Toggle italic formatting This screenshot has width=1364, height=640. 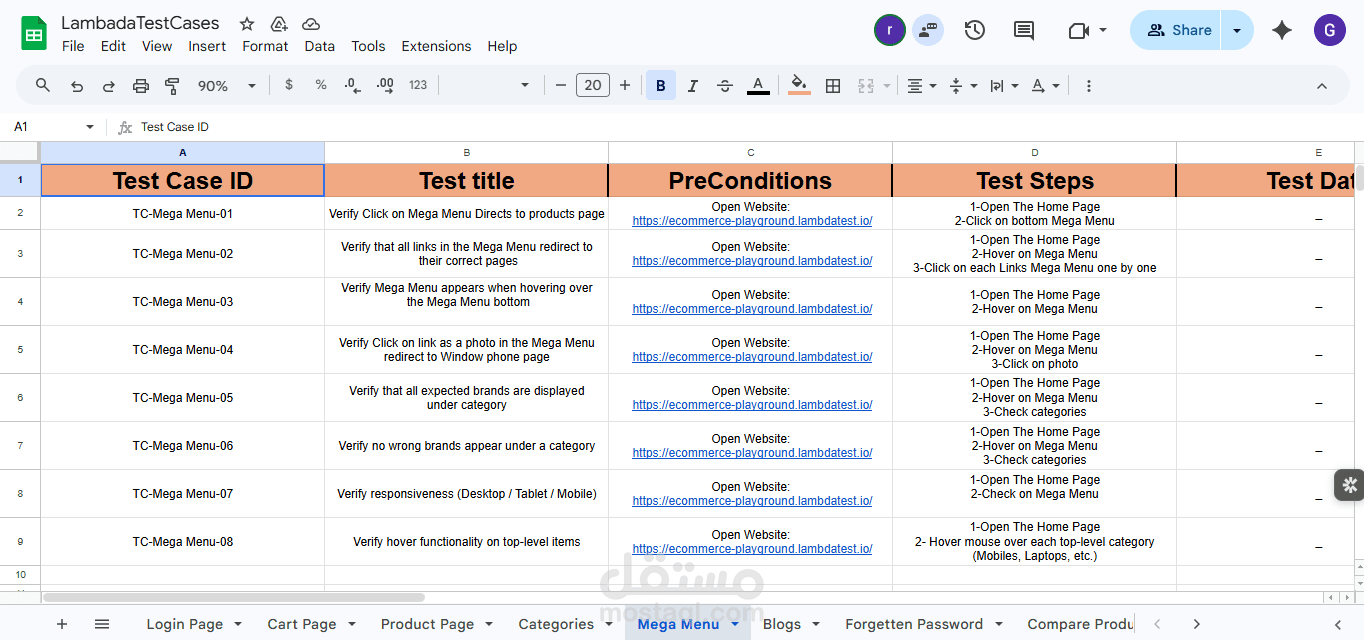point(693,86)
